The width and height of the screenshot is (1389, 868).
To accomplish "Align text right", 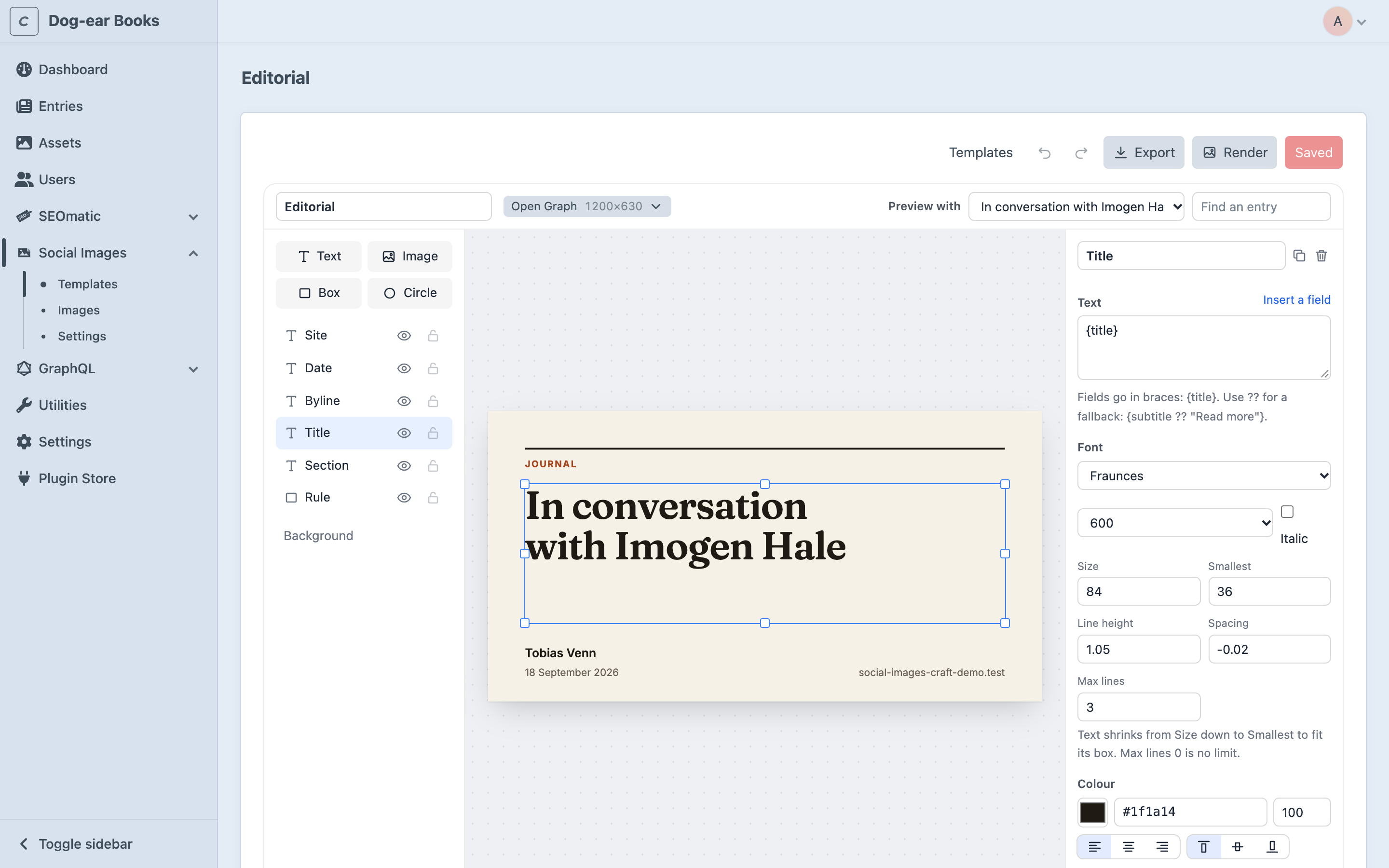I will [x=1162, y=846].
